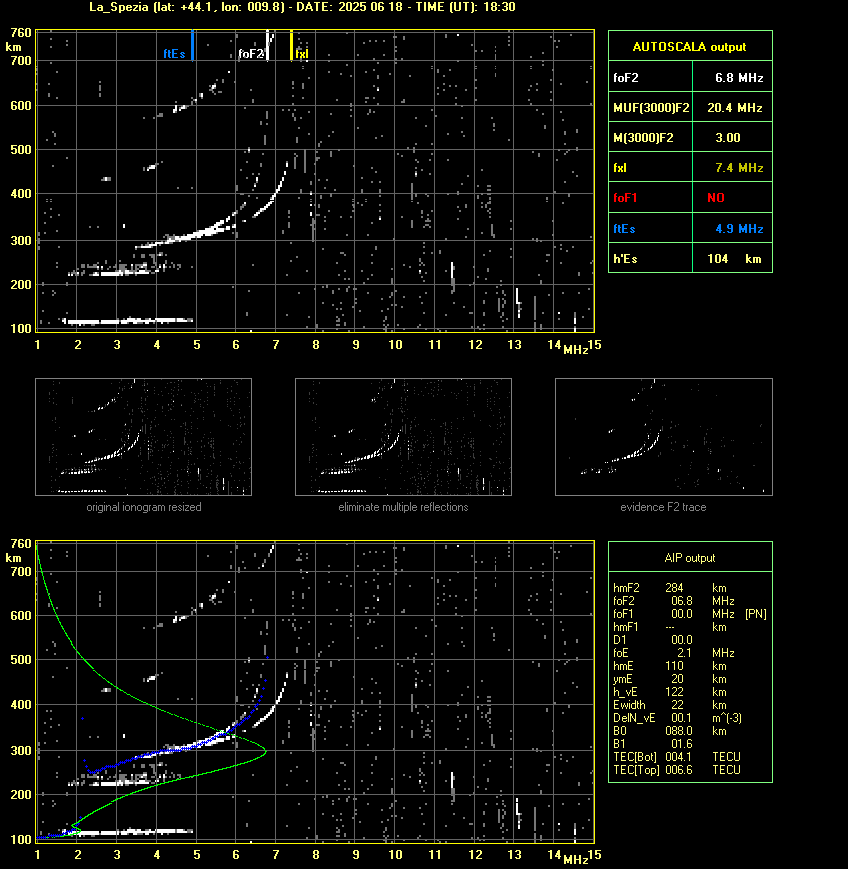848x869 pixels.
Task: Select the red 'NO' value
Action: (716, 197)
